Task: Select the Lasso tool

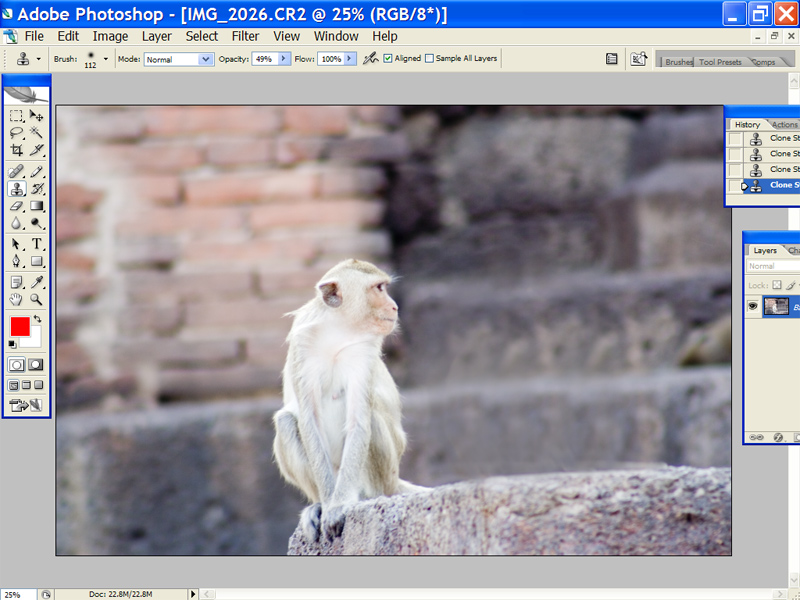Action: click(x=16, y=132)
